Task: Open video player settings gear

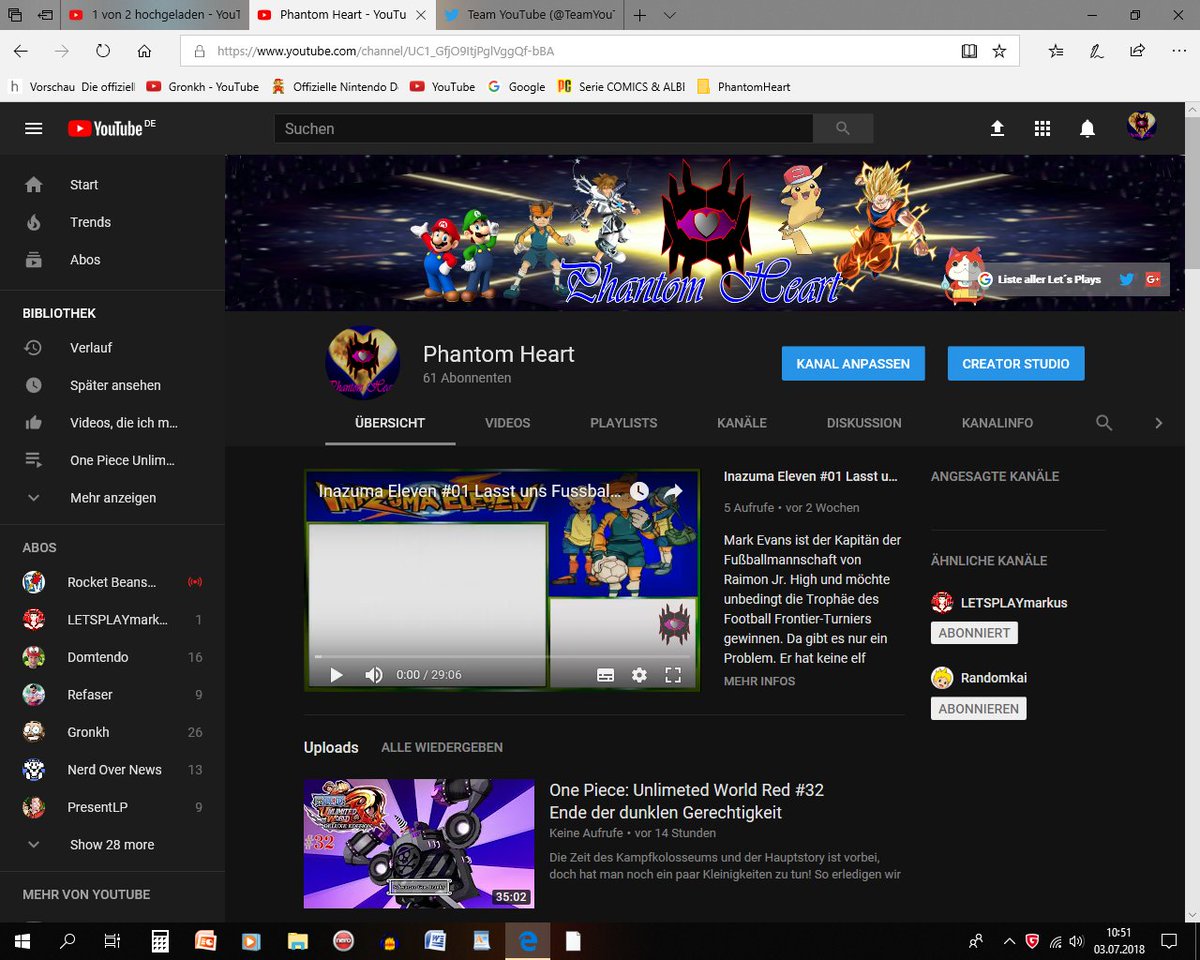Action: point(639,675)
